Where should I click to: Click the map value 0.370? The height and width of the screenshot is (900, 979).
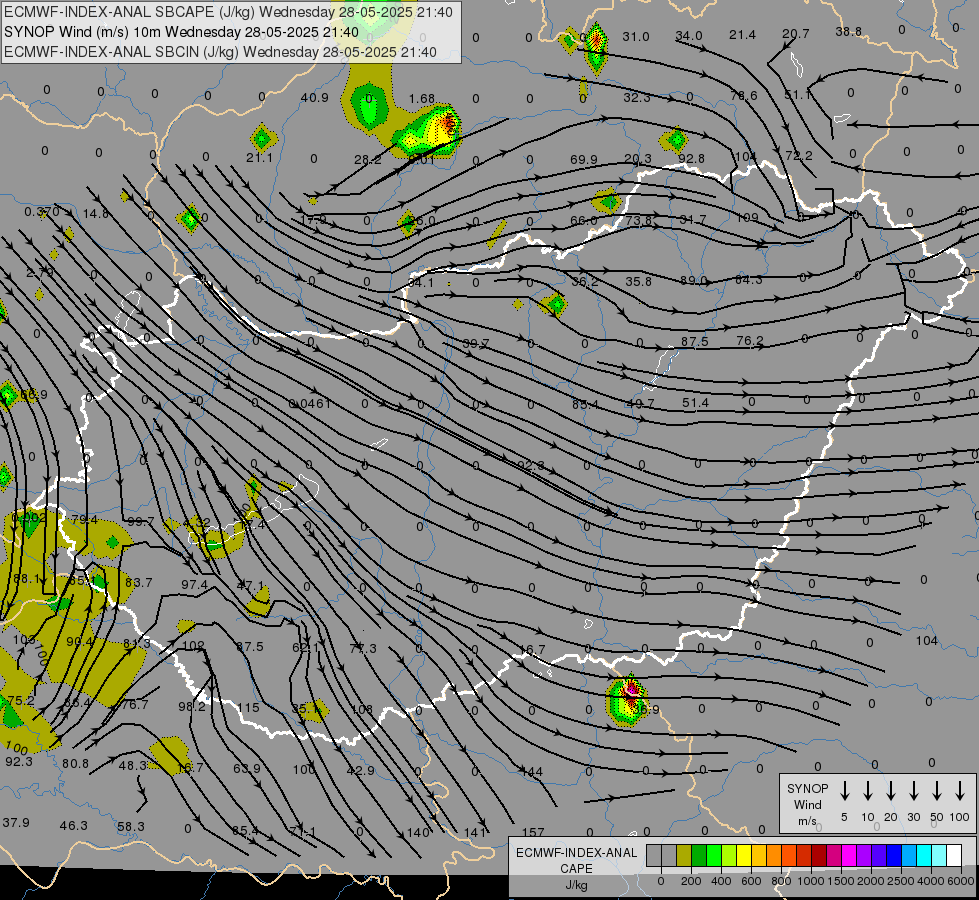click(x=42, y=212)
